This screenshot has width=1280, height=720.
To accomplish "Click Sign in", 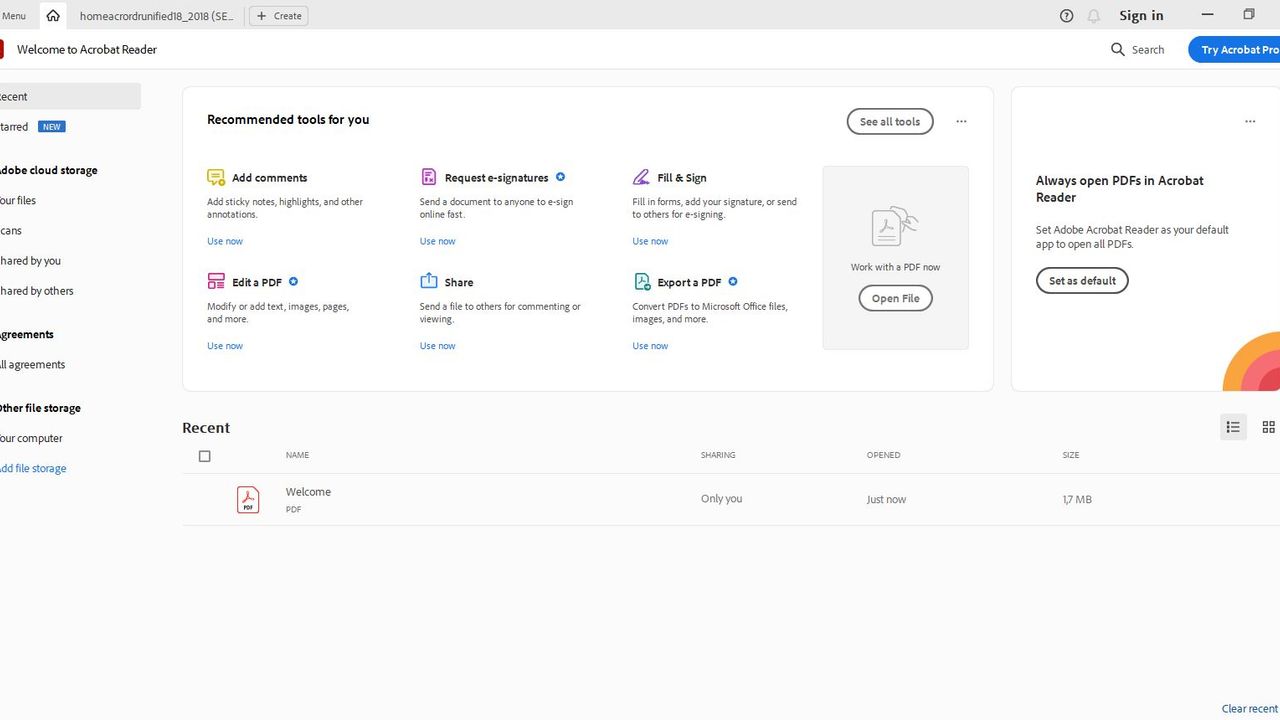I will [x=1141, y=15].
